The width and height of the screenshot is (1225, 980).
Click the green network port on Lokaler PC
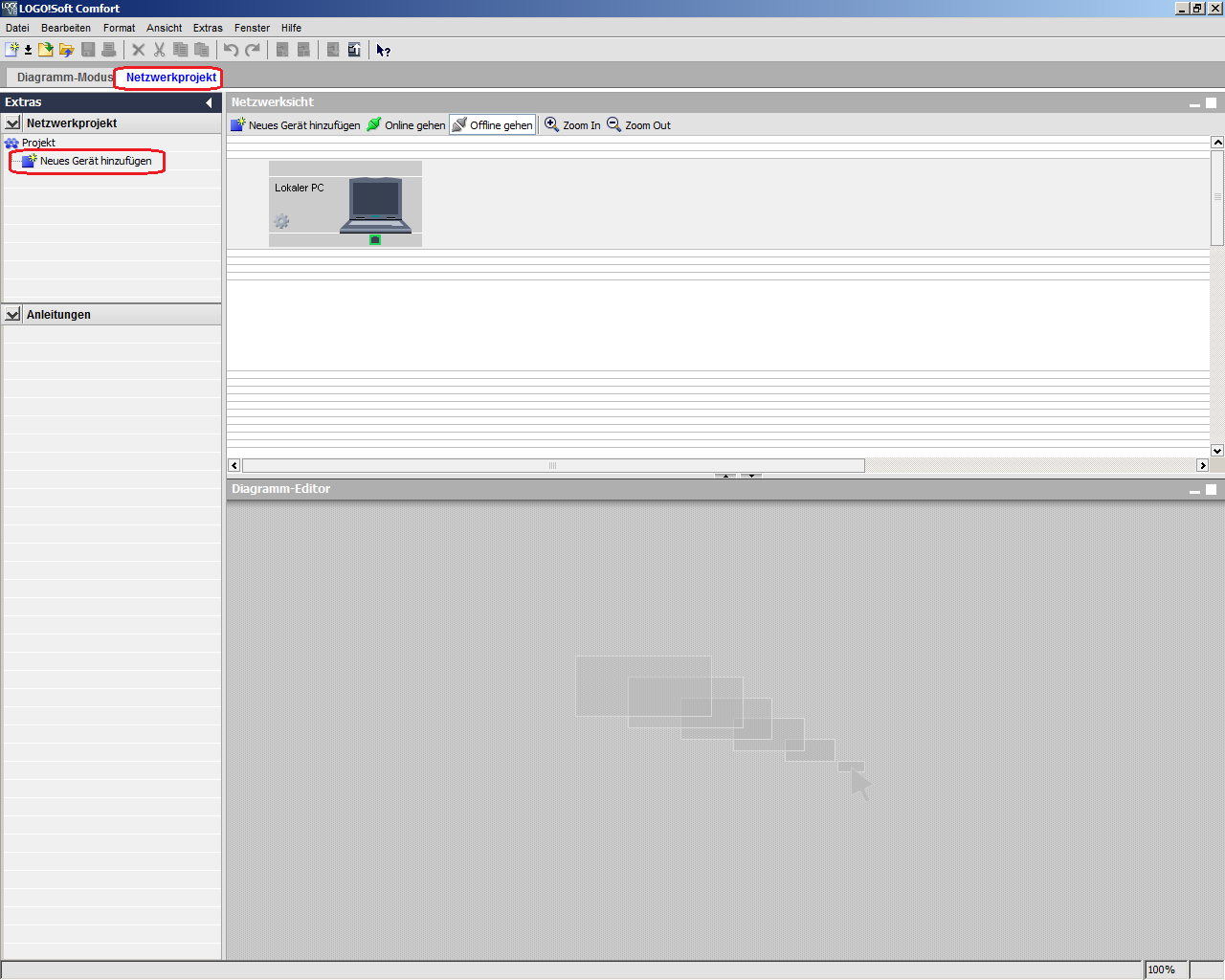[x=375, y=239]
